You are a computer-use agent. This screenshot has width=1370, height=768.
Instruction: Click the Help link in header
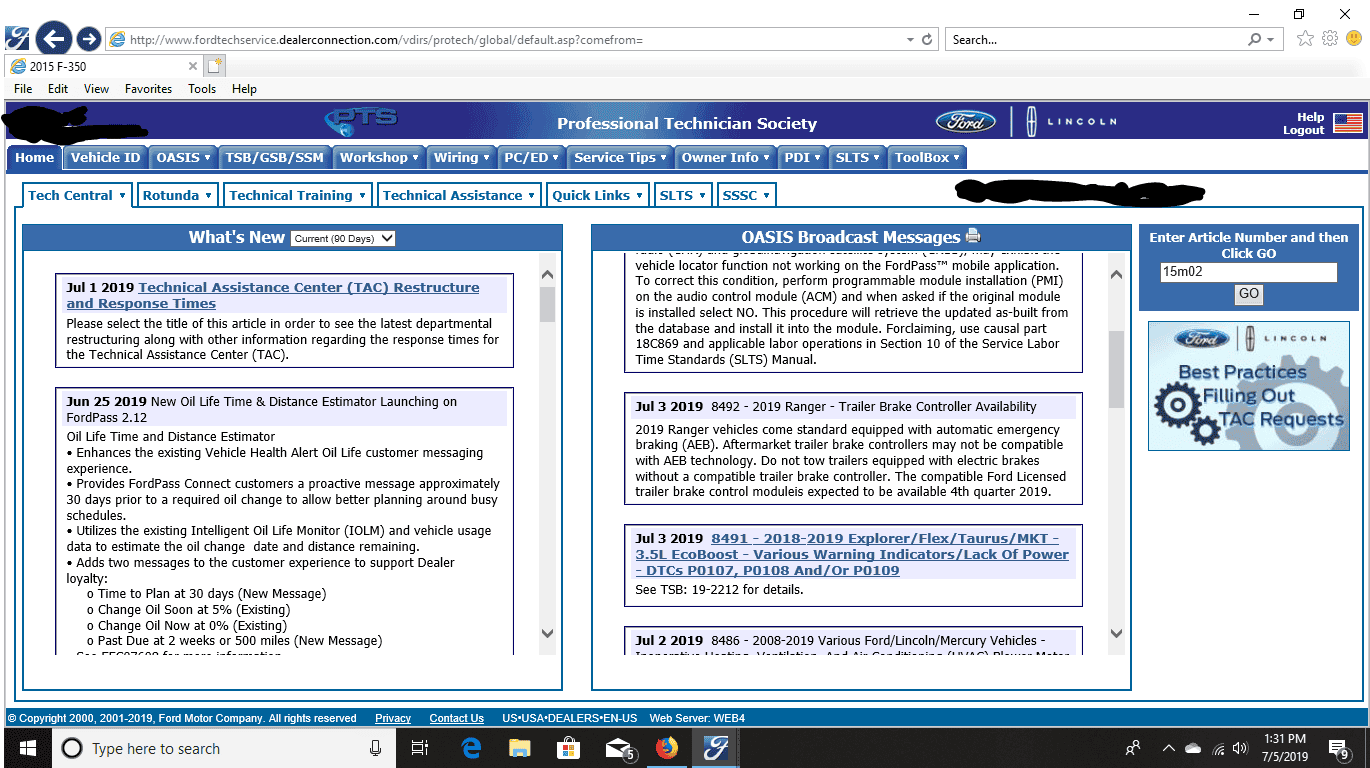tap(1310, 117)
